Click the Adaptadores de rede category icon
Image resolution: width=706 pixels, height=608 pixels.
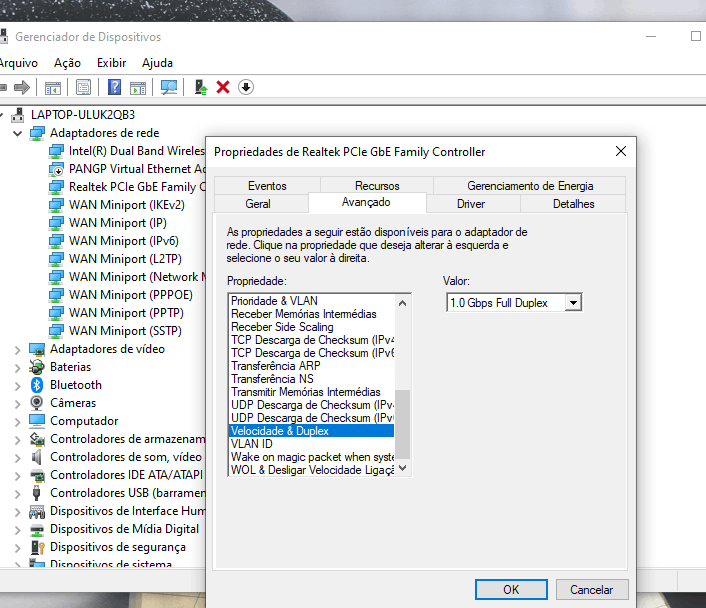[x=37, y=133]
